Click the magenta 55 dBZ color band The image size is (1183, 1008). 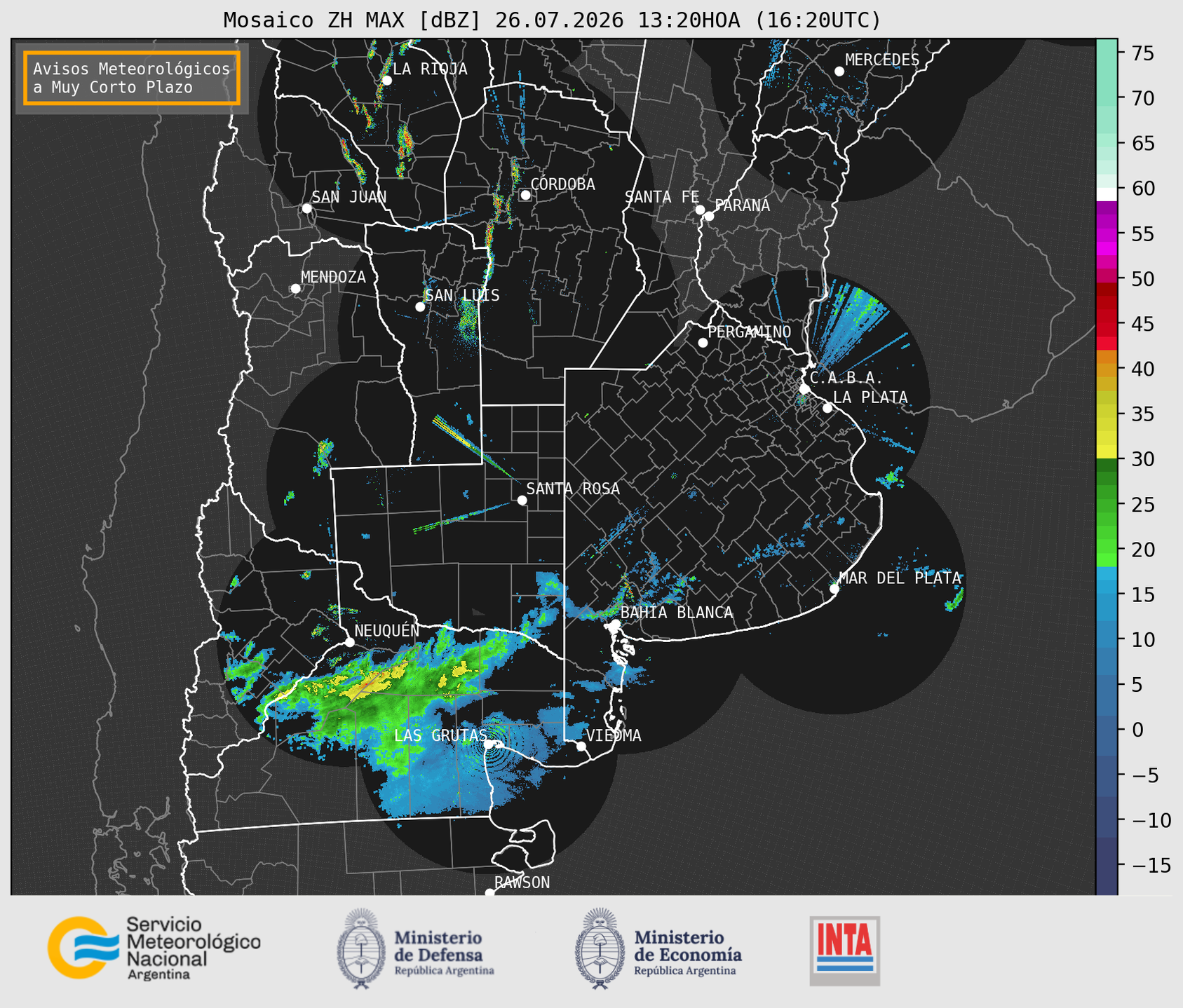1107,233
